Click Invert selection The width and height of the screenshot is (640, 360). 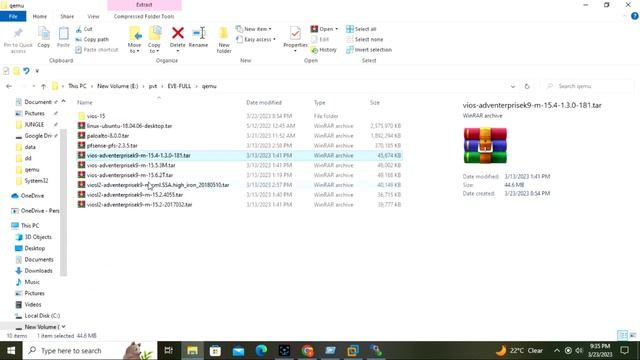tap(369, 50)
